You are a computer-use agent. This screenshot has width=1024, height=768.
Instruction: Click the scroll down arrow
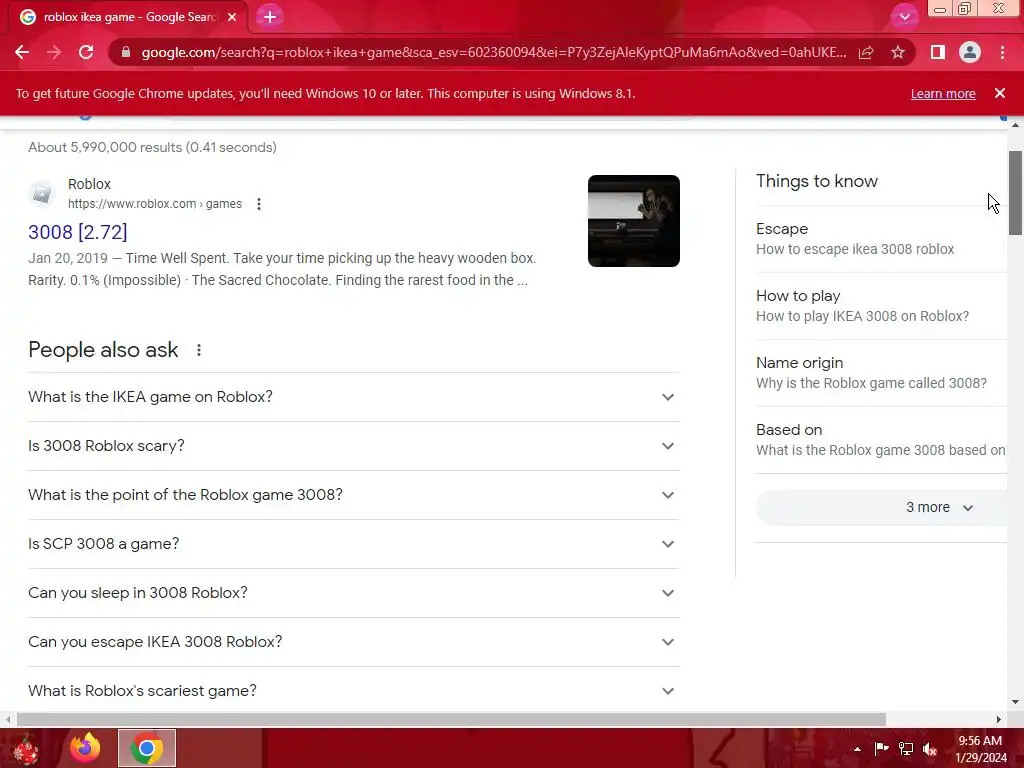[1015, 703]
